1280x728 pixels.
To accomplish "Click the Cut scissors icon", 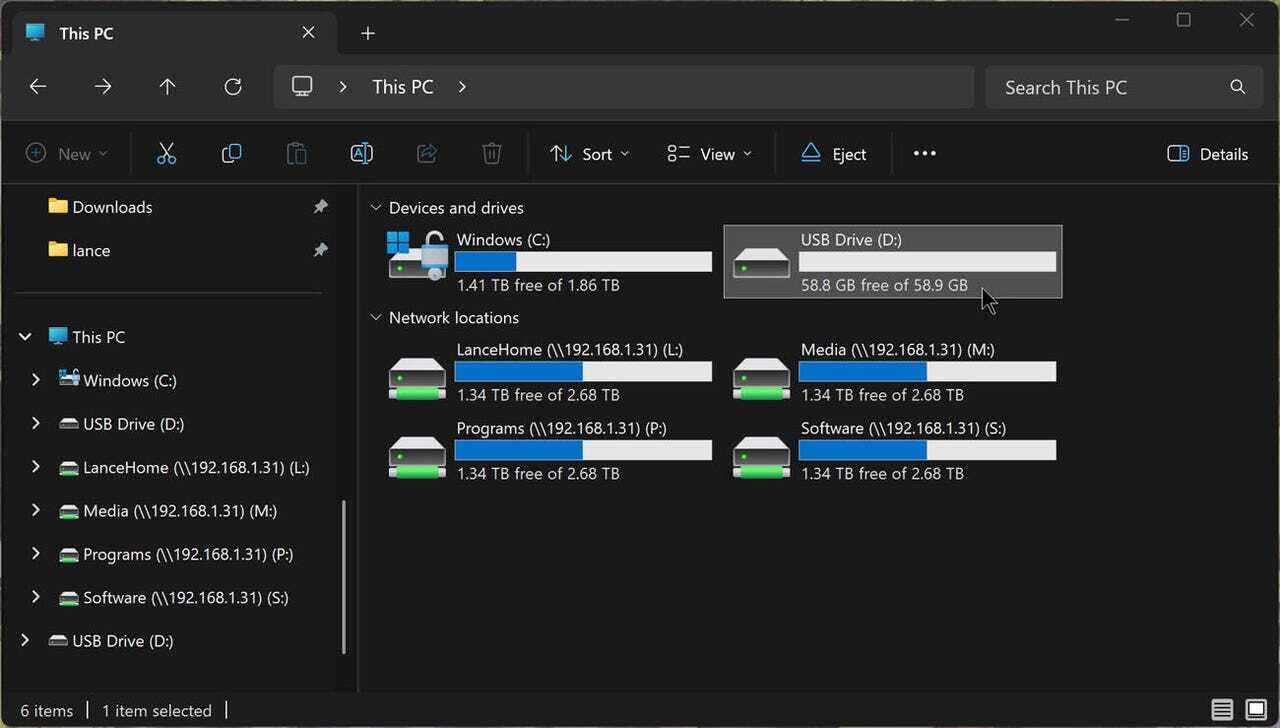I will pyautogui.click(x=166, y=154).
